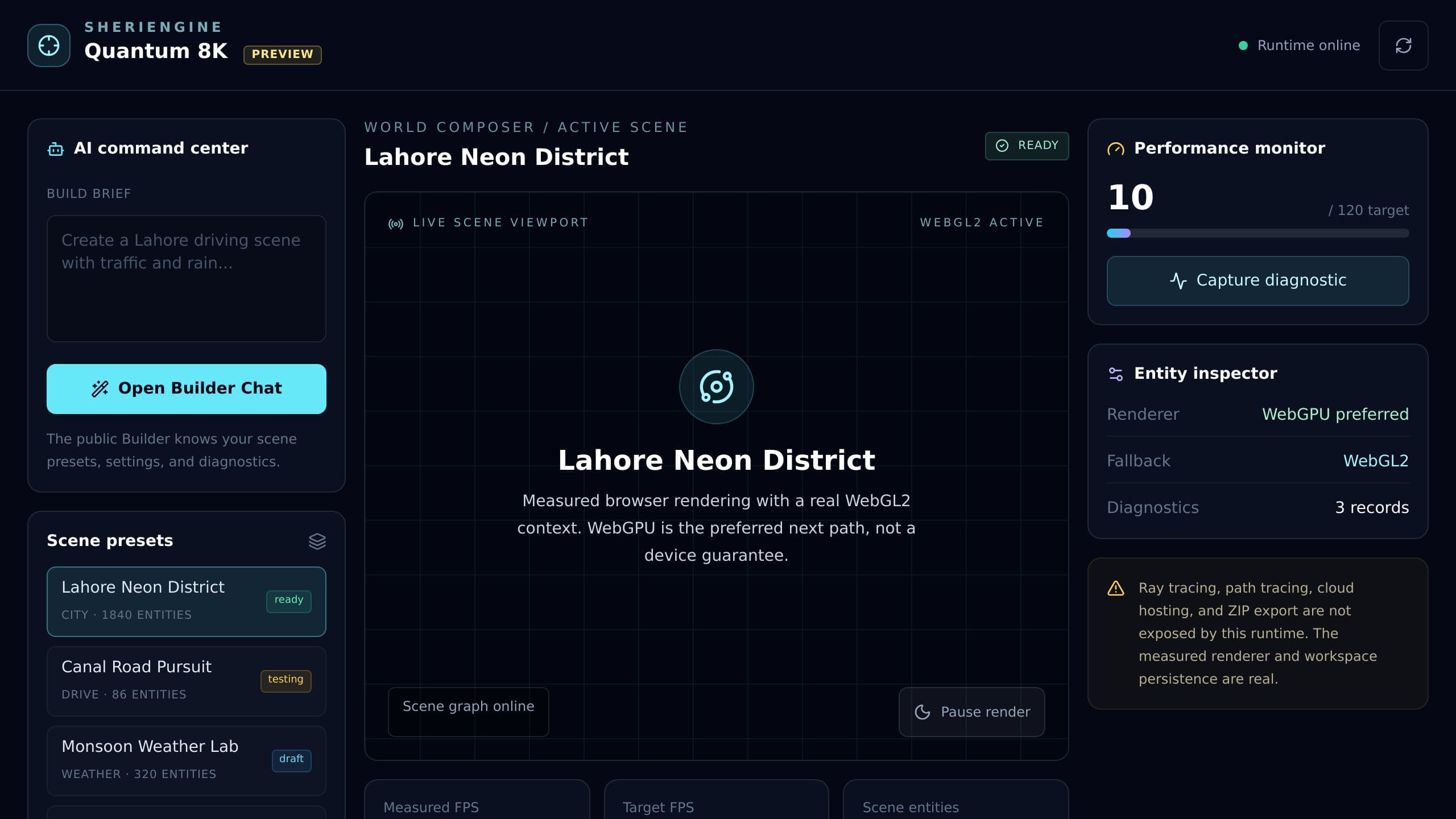Click the Performance monitor gauge icon
Viewport: 1456px width, 819px height.
[x=1116, y=149]
